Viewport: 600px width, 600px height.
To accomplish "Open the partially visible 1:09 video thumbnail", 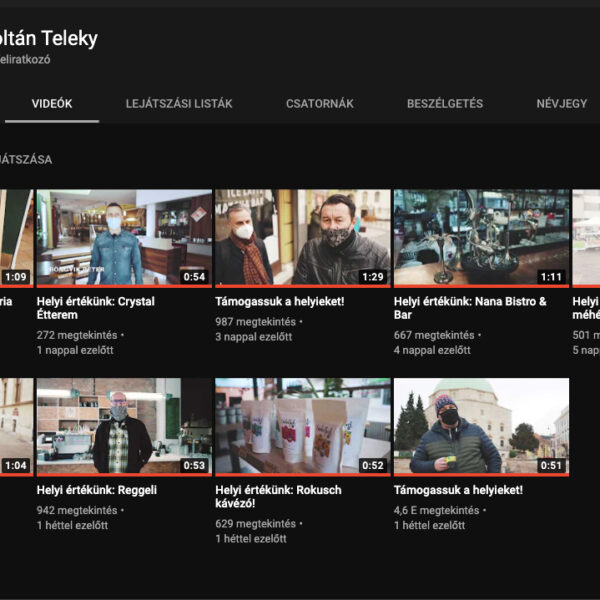I will pos(16,238).
